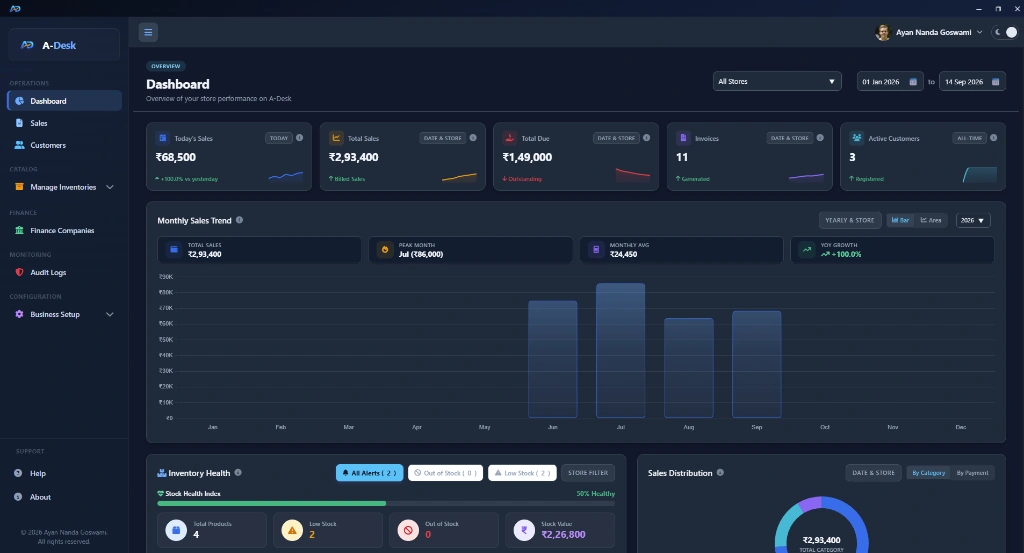Click the About info icon in the sidebar

(x=18, y=497)
